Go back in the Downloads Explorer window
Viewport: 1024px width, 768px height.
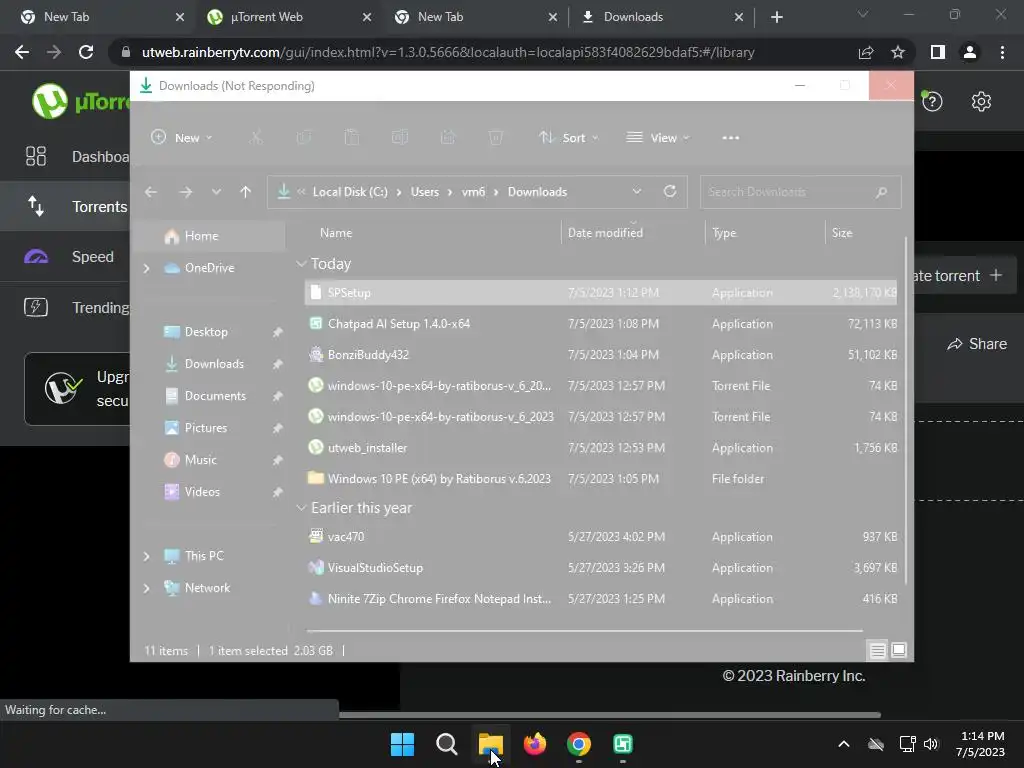coord(151,192)
